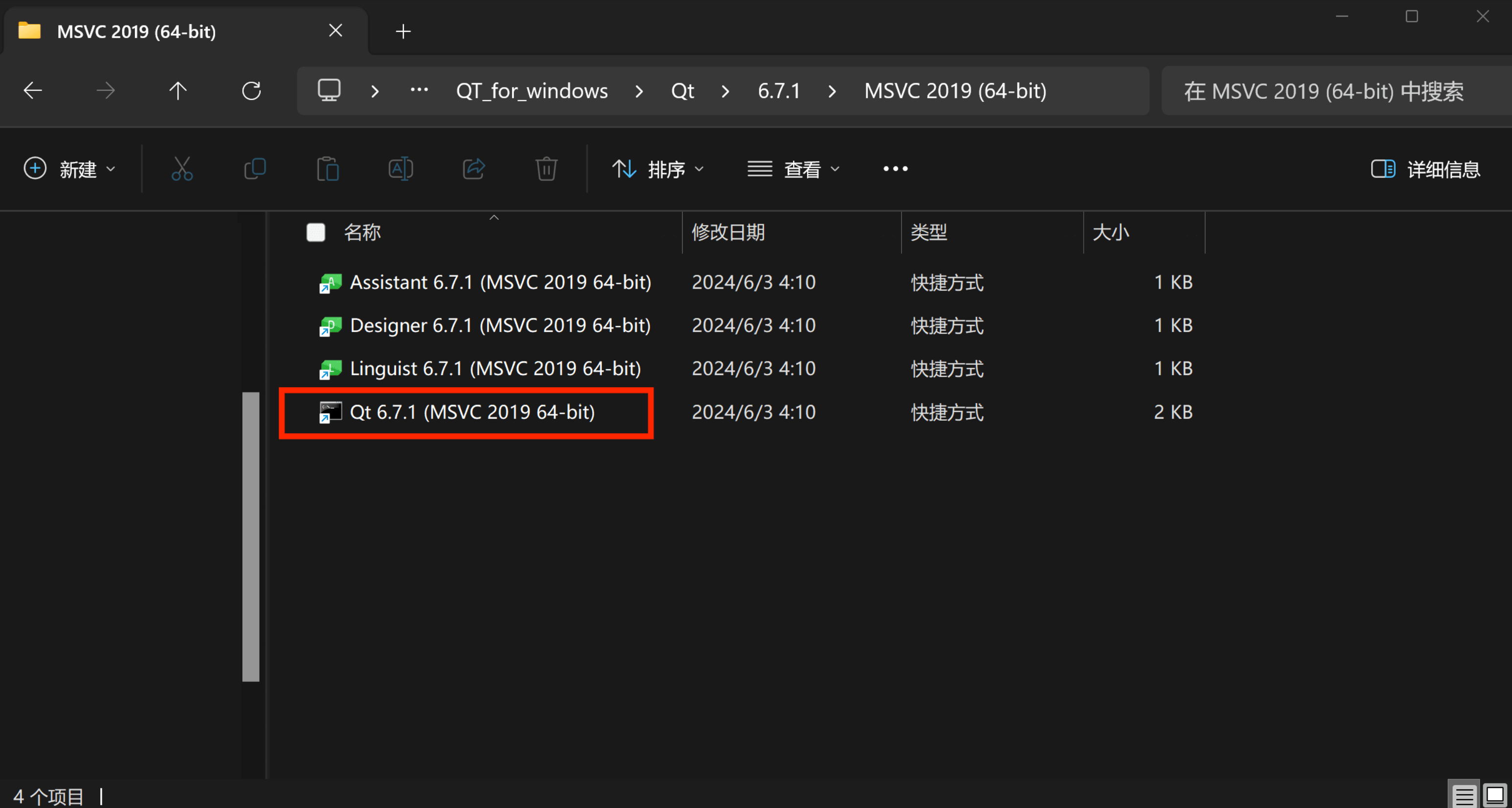
Task: Click the Delete trash icon
Action: tap(546, 169)
